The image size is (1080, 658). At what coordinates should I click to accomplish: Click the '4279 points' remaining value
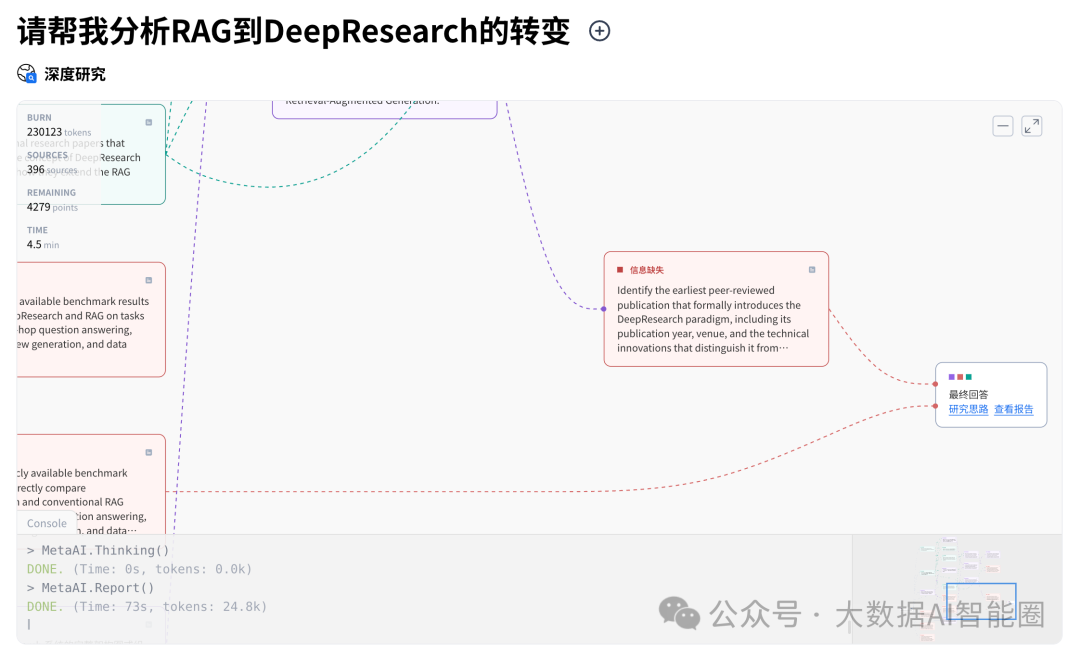(52, 207)
